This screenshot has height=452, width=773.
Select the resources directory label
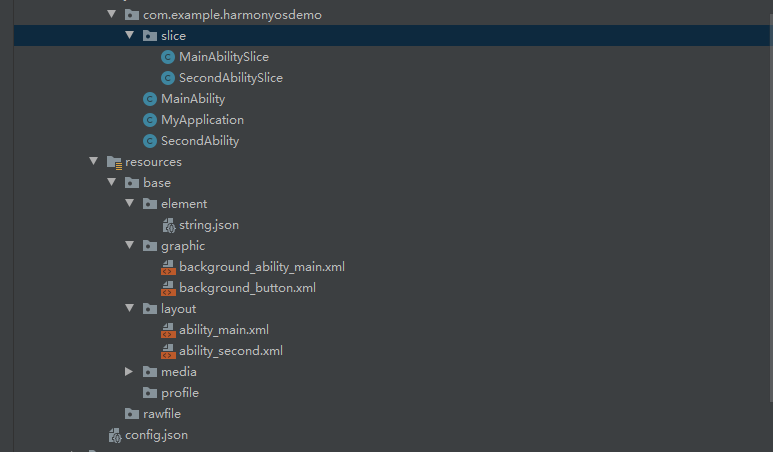tap(153, 162)
